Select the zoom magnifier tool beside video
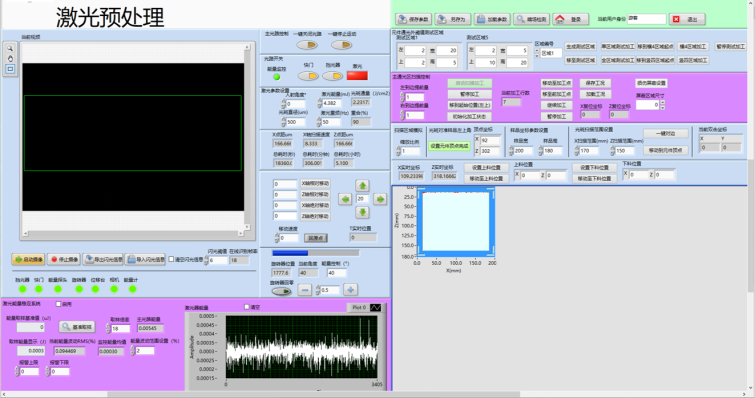 coord(10,48)
